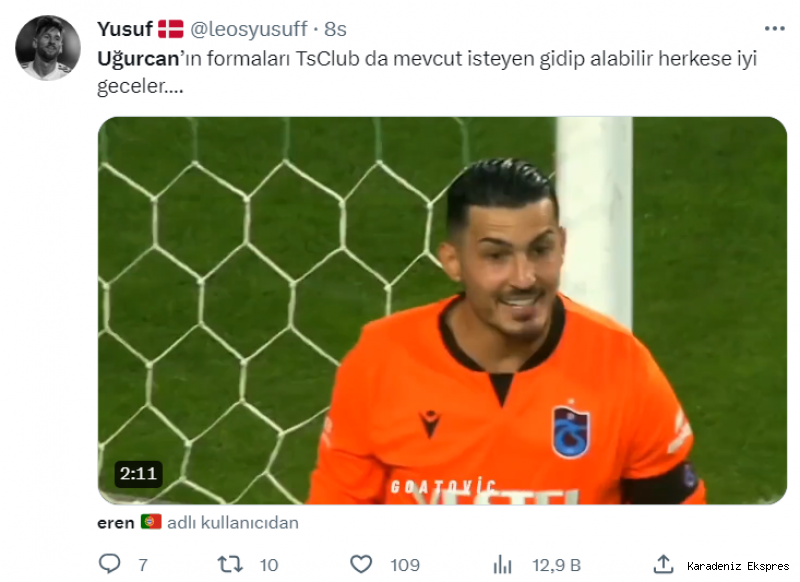Image resolution: width=800 pixels, height=582 pixels.
Task: Click the 12,9 B views count
Action: pos(557,565)
